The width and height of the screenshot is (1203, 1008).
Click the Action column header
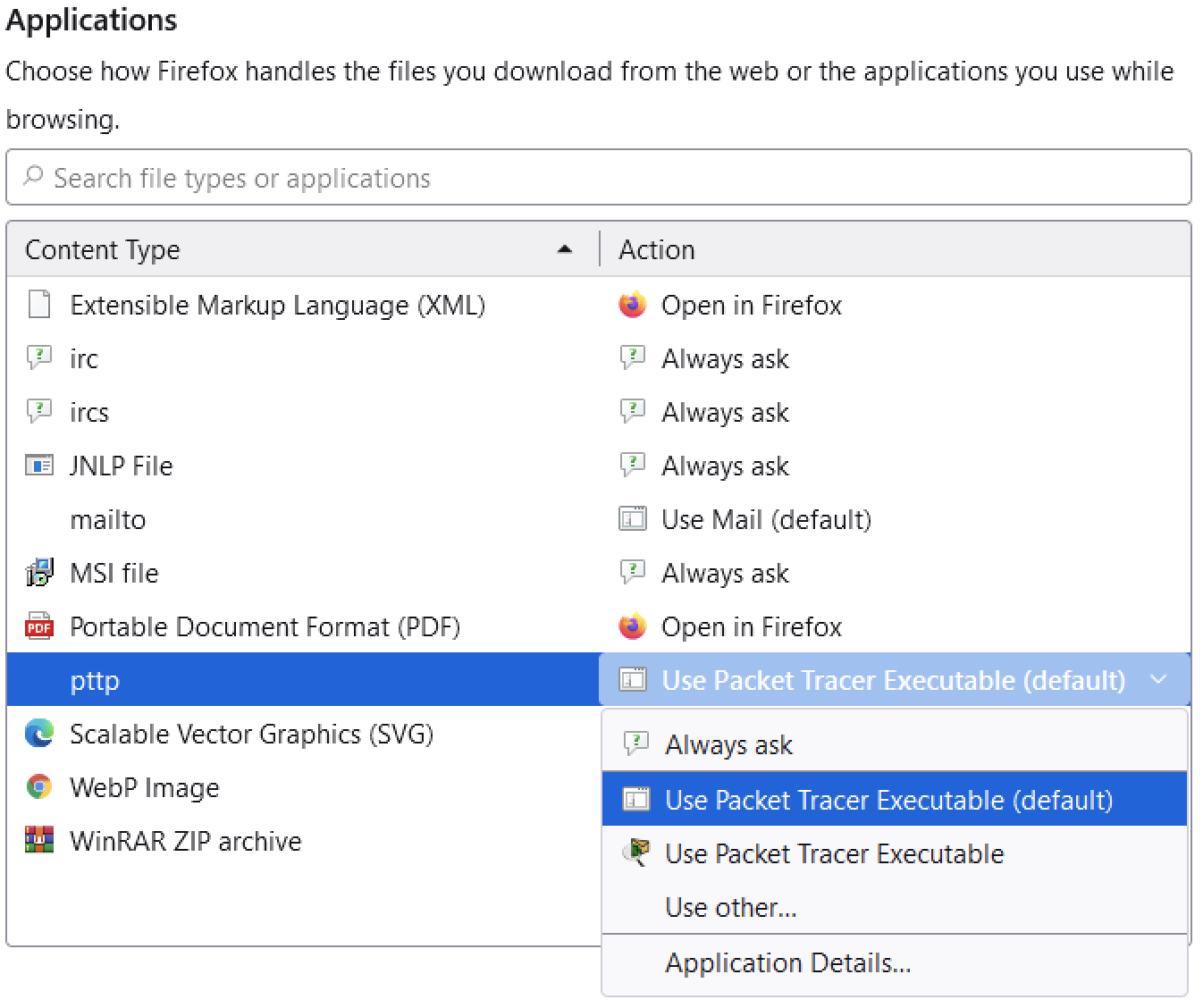[x=895, y=249]
